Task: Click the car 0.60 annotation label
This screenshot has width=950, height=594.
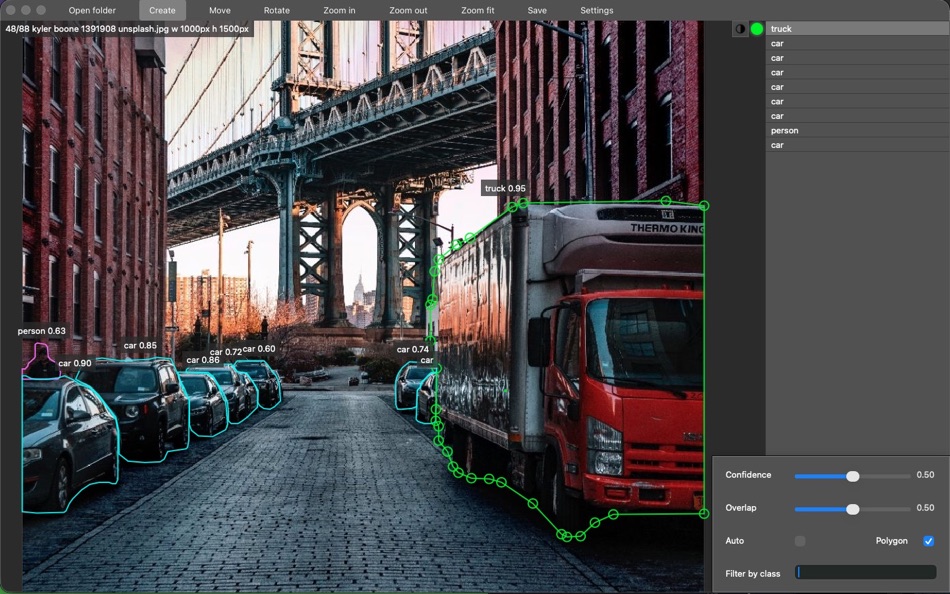Action: (259, 349)
